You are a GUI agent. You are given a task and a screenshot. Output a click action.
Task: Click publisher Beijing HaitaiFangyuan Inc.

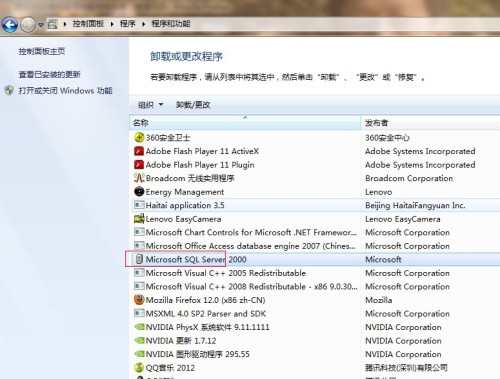(415, 205)
